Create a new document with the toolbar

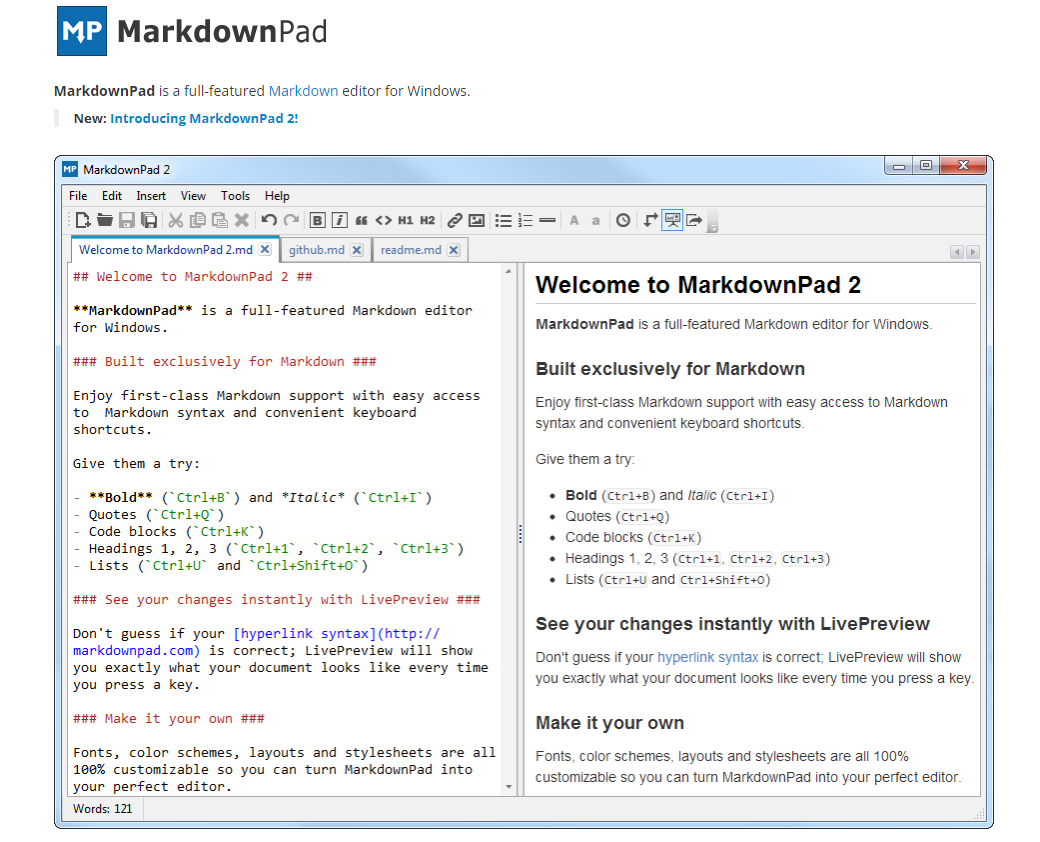tap(83, 220)
